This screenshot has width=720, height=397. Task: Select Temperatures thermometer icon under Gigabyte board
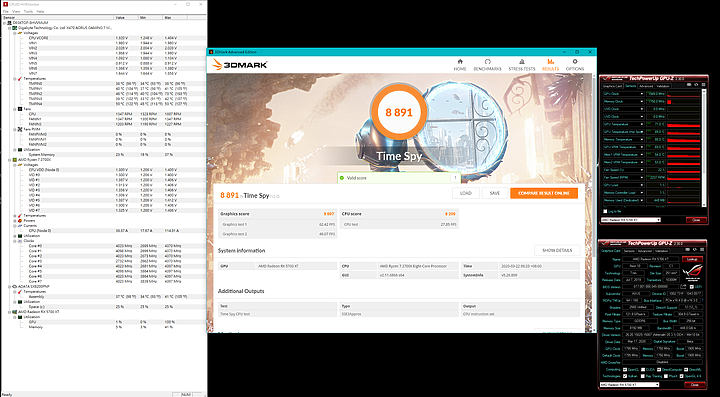[20, 79]
